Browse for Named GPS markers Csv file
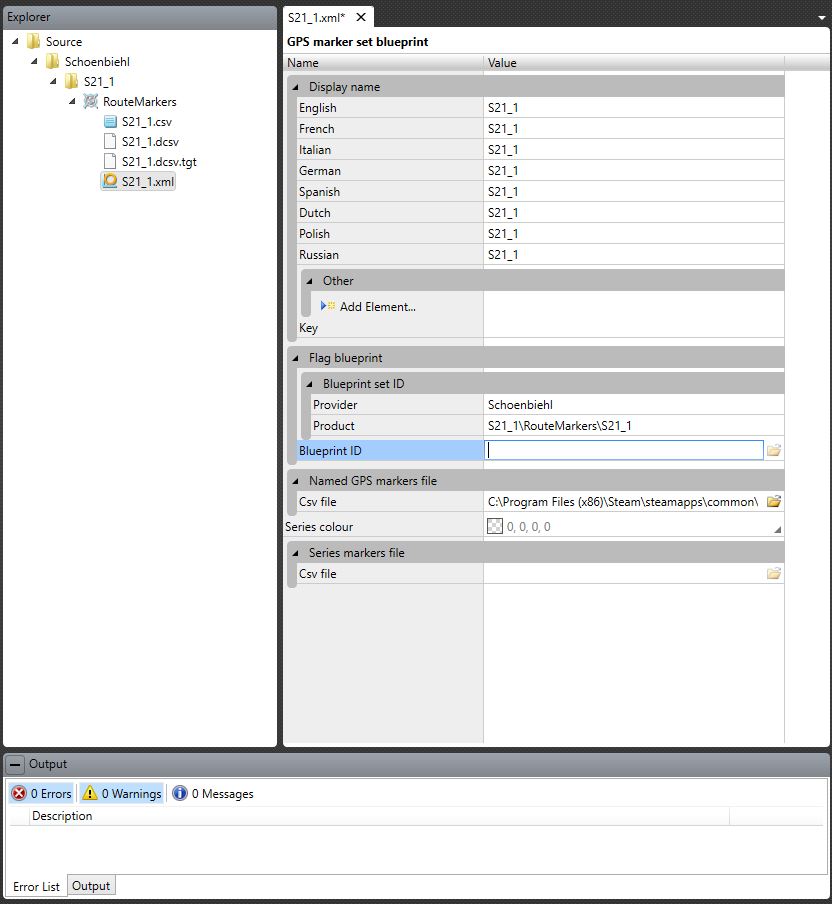 (x=774, y=502)
